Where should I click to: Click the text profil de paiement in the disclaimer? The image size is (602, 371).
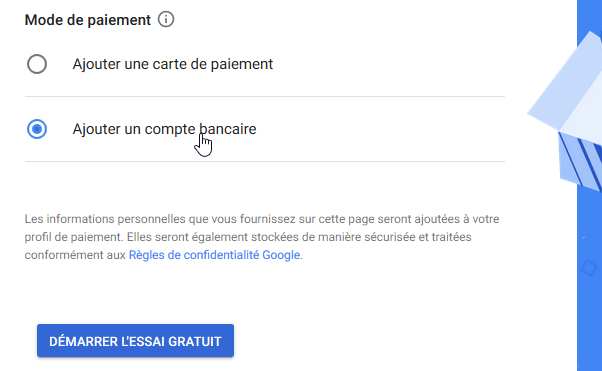pos(73,237)
